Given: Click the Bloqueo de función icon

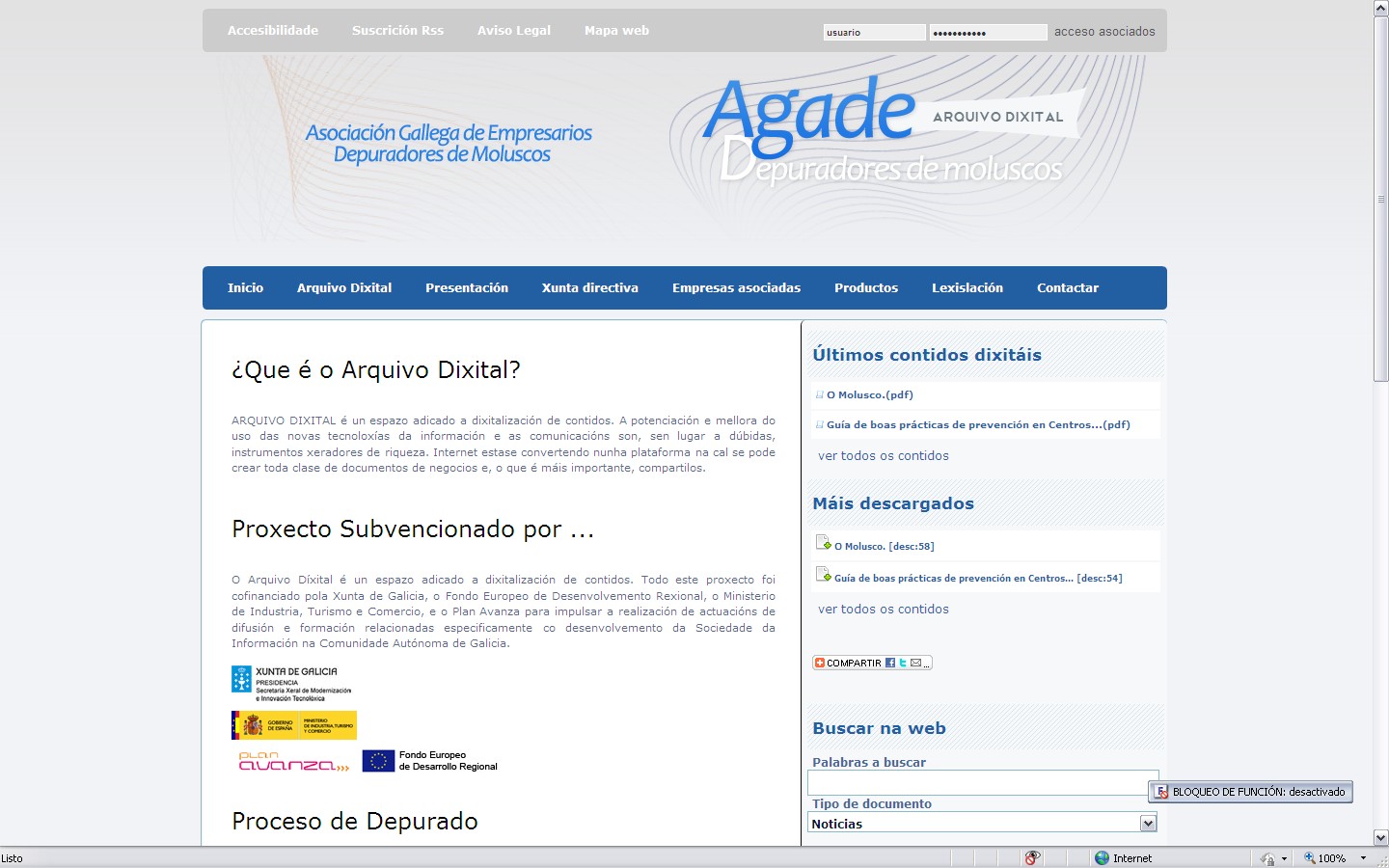Looking at the screenshot, I should click(1161, 792).
